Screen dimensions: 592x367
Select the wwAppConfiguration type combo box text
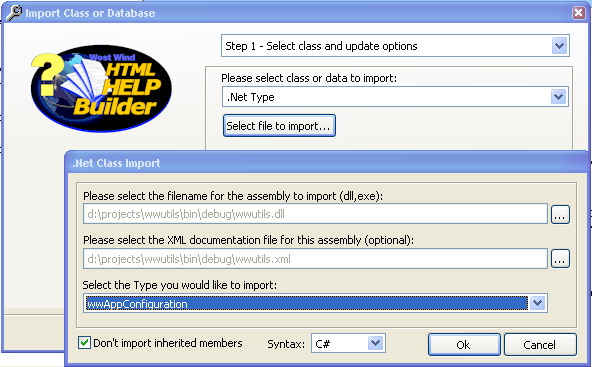pyautogui.click(x=307, y=304)
